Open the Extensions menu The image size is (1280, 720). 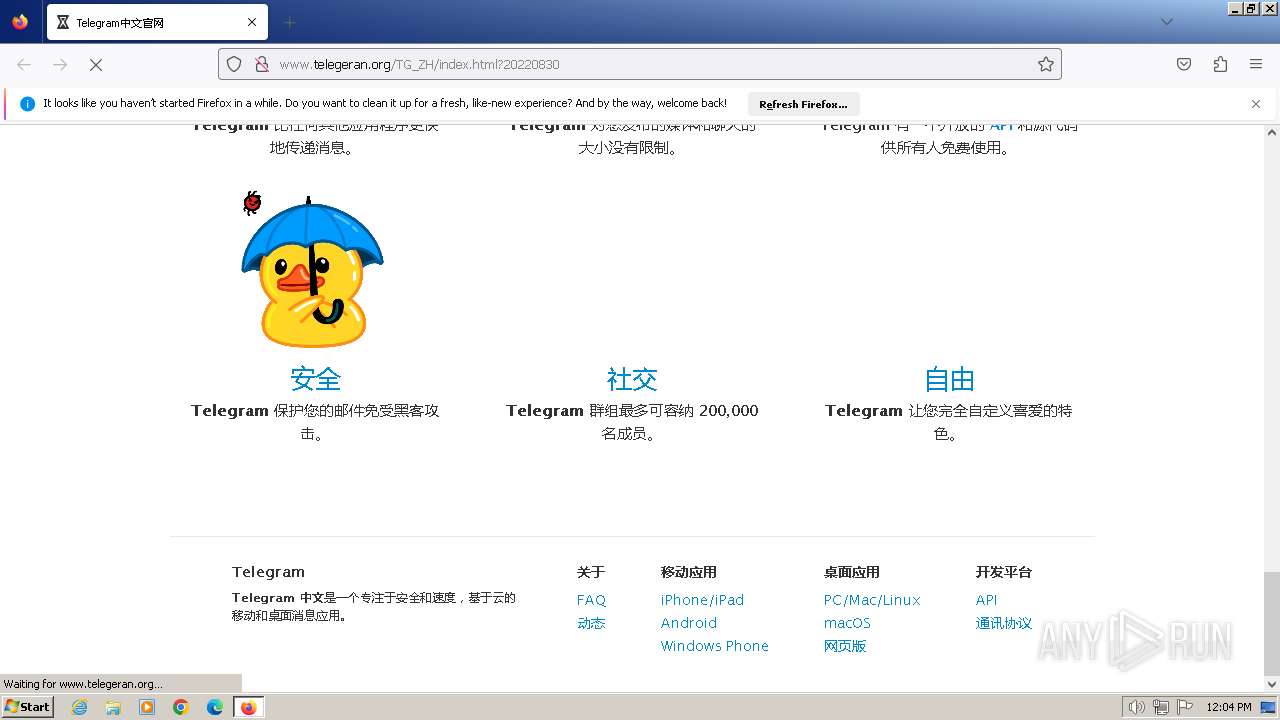(x=1220, y=64)
